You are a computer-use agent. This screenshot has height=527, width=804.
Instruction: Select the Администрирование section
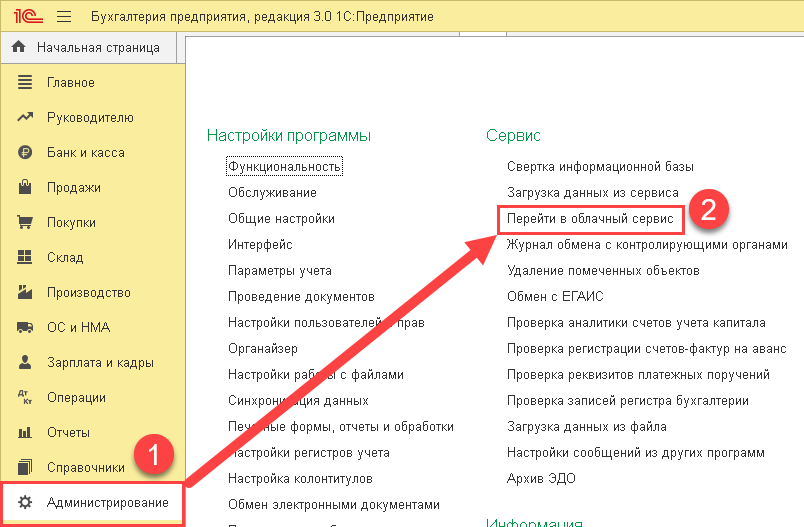[x=108, y=502]
